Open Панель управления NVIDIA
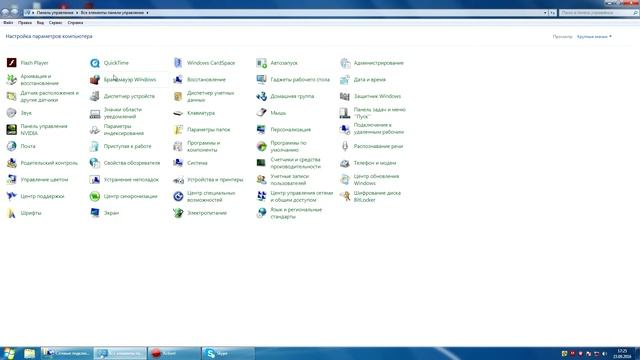 [37, 130]
